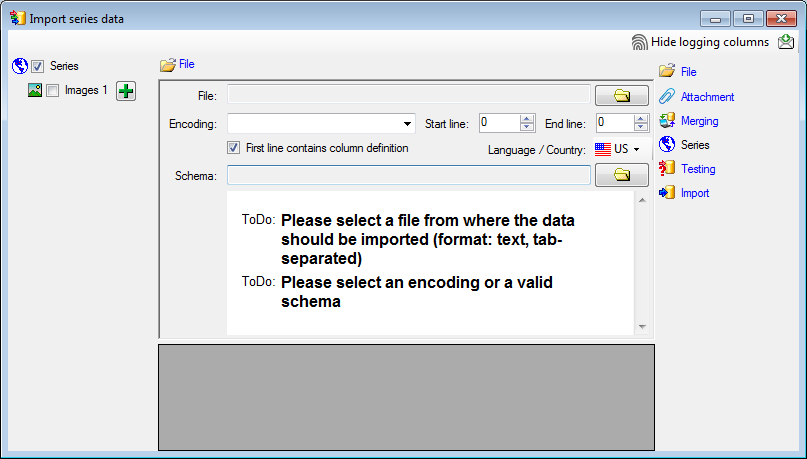Viewport: 807px width, 459px height.
Task: Click the app icon in title bar
Action: tap(17, 19)
